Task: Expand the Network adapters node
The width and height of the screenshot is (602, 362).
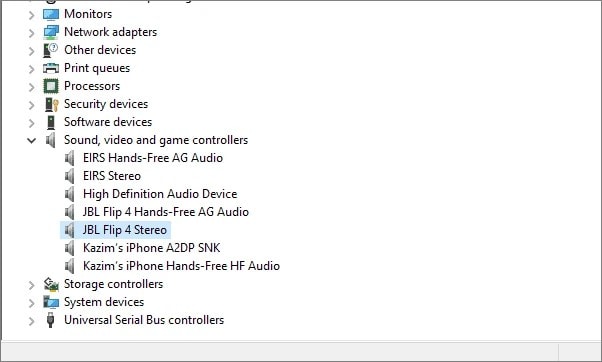Action: [31, 33]
